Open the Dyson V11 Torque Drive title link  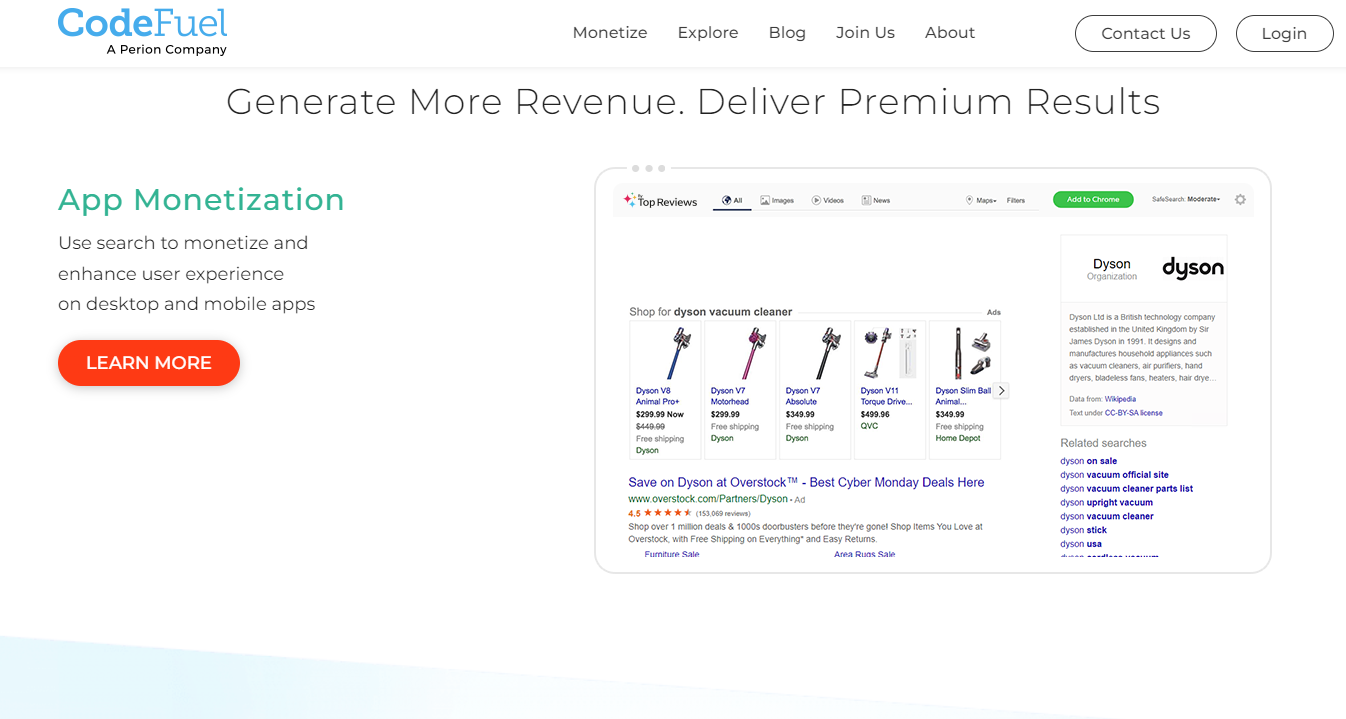click(886, 396)
